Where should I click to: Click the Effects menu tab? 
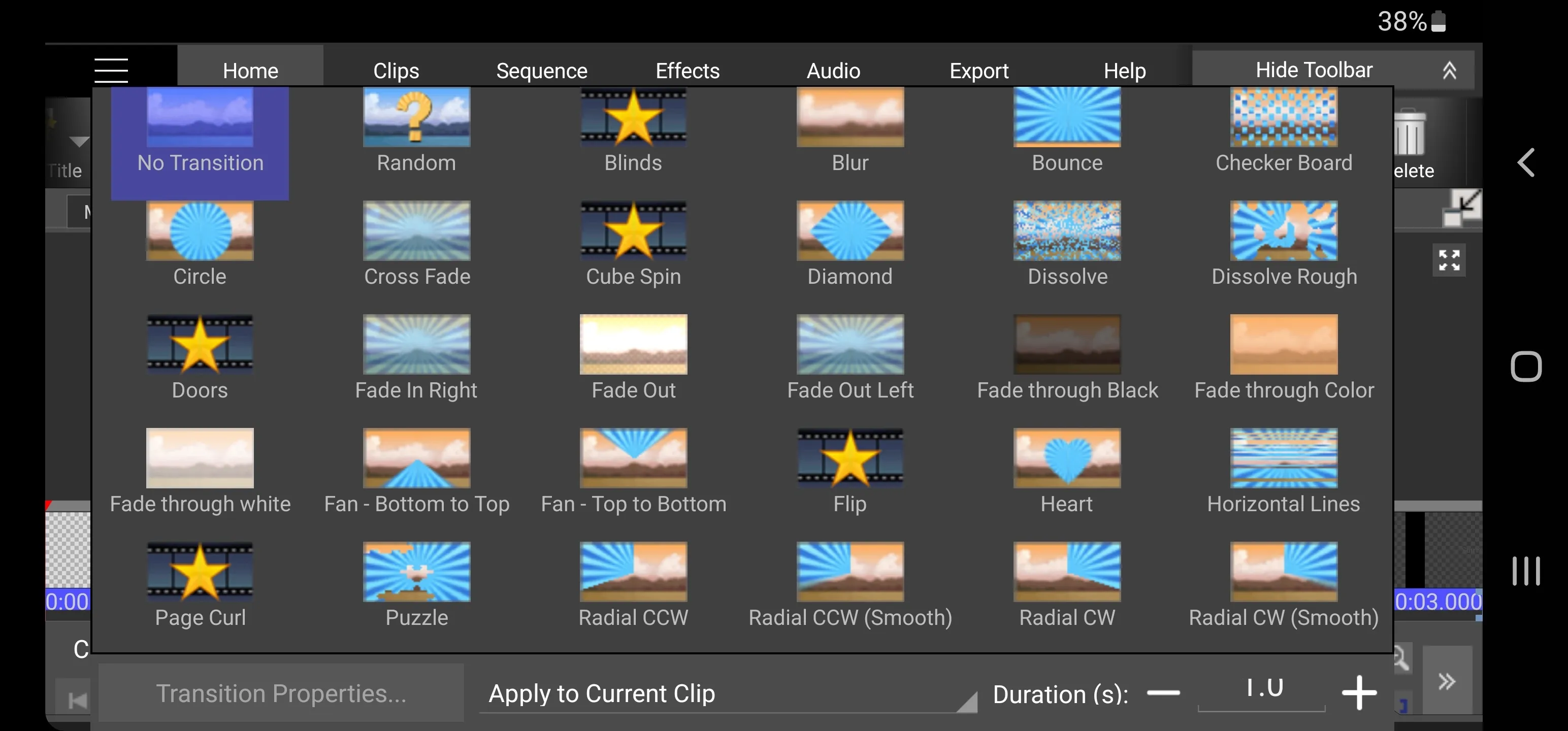point(686,70)
